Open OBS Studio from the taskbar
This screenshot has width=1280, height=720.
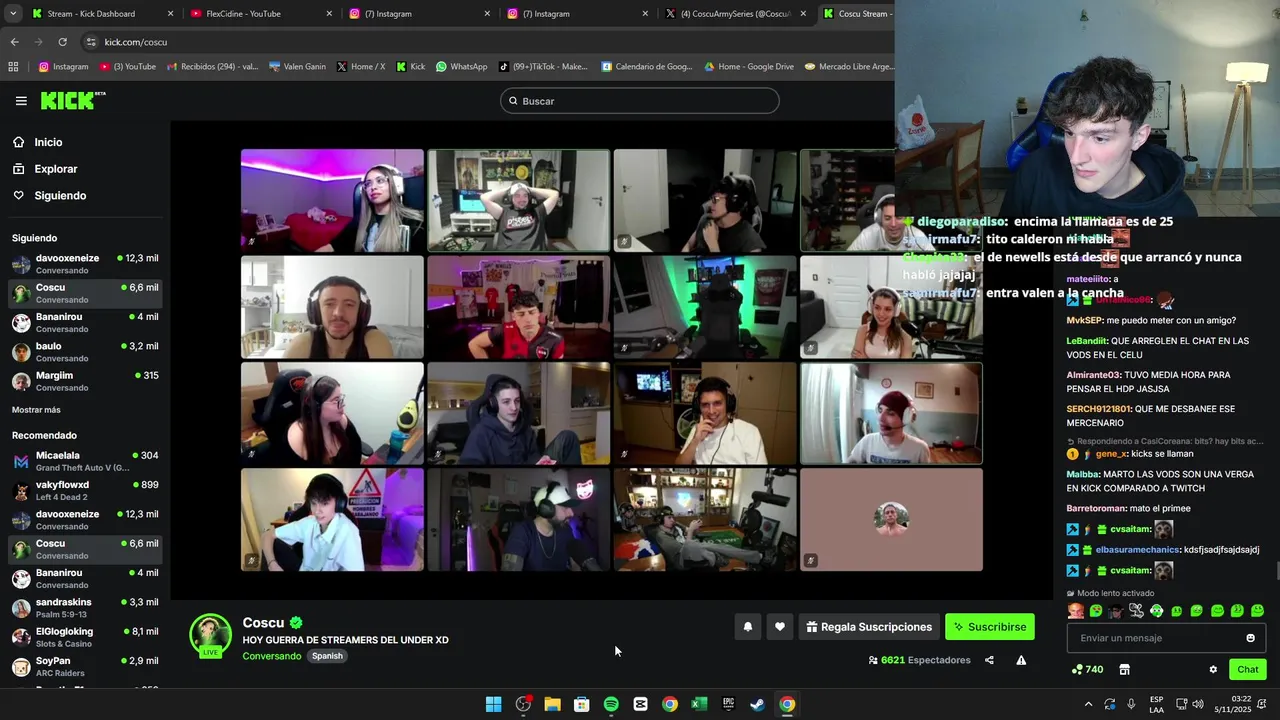point(523,704)
